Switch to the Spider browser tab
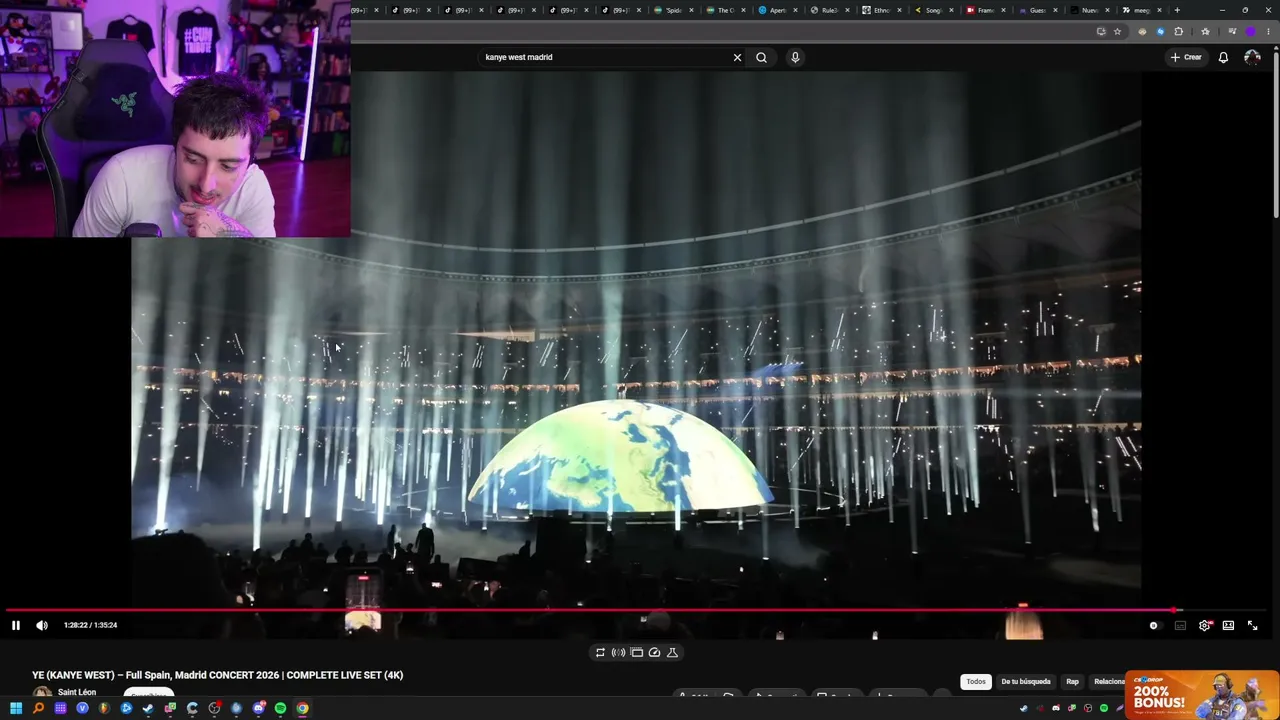 click(674, 10)
